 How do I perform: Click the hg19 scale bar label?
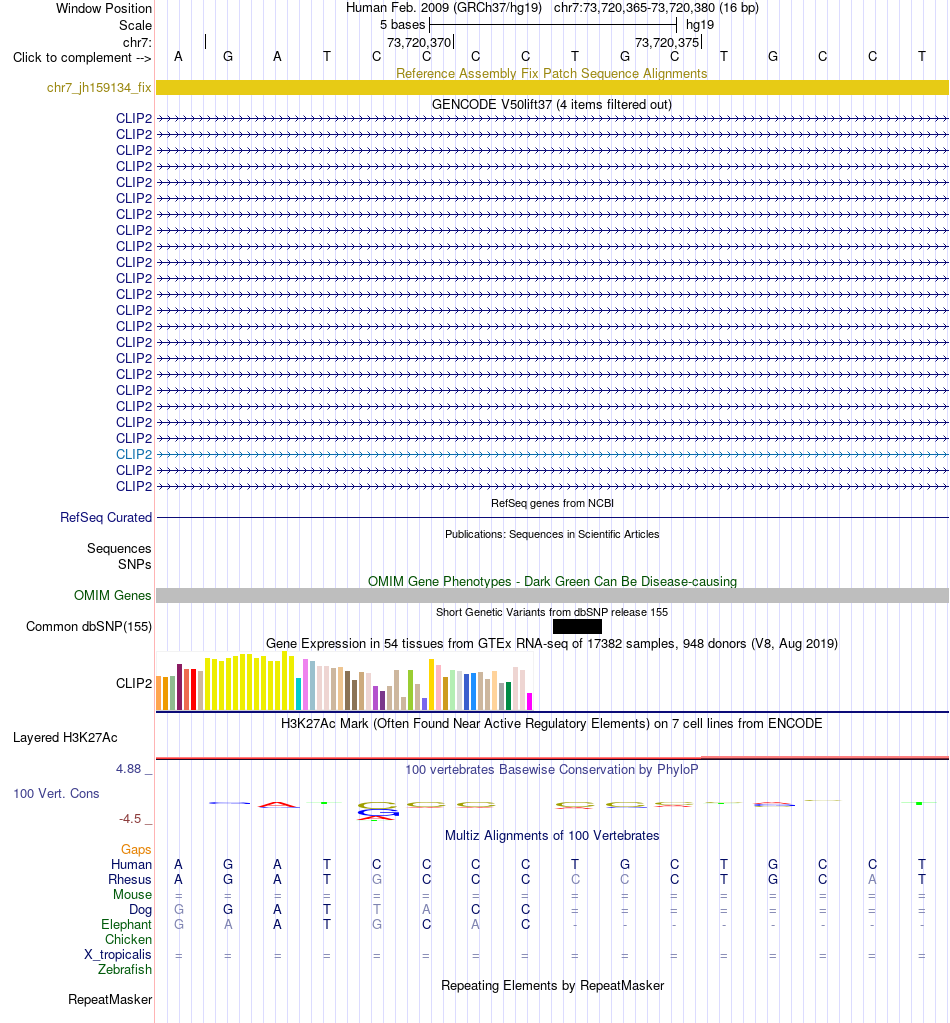(700, 25)
